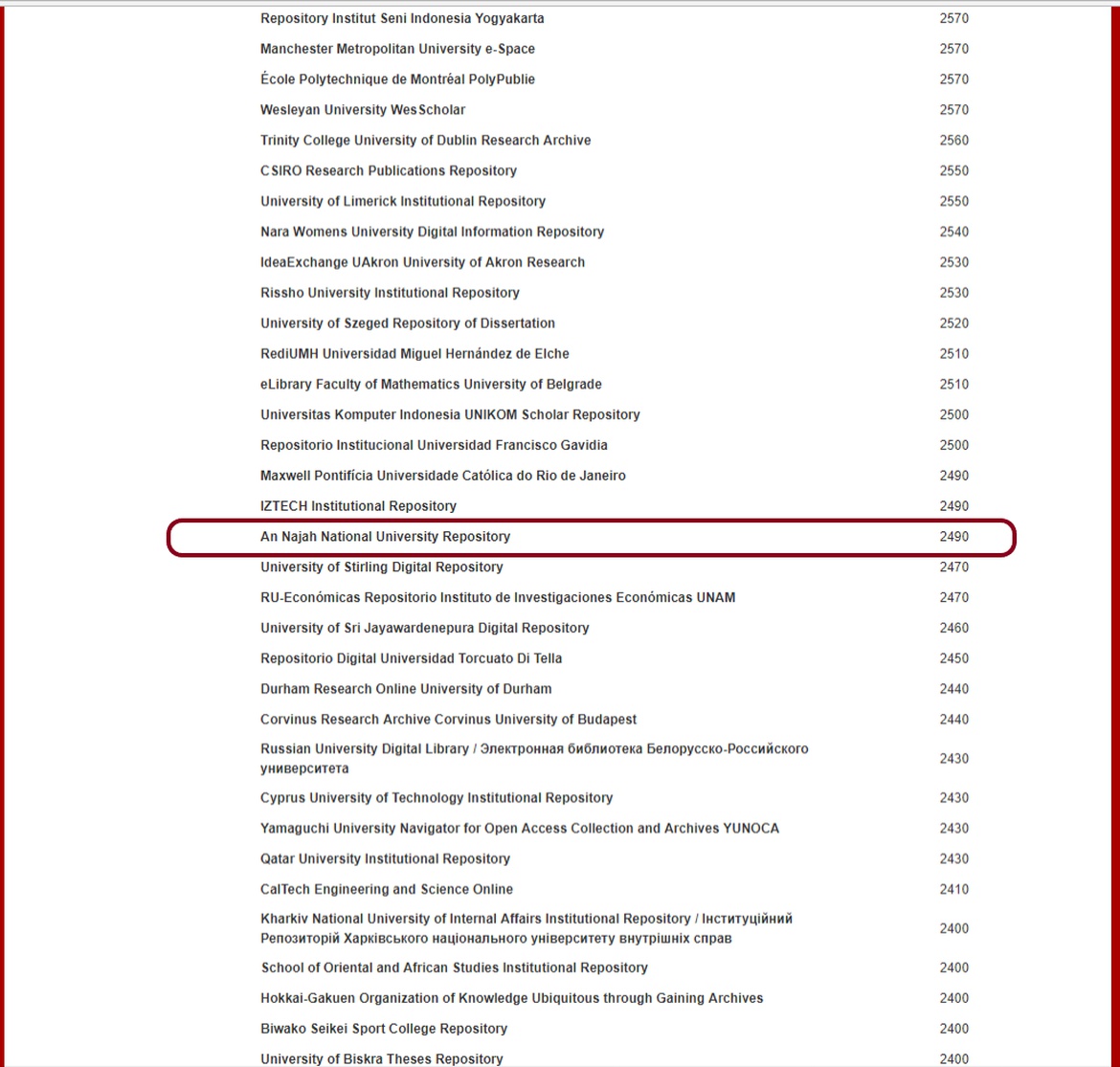The height and width of the screenshot is (1067, 1120).
Task: Select Cyprus University of Technology Institutional Repository
Action: point(437,798)
